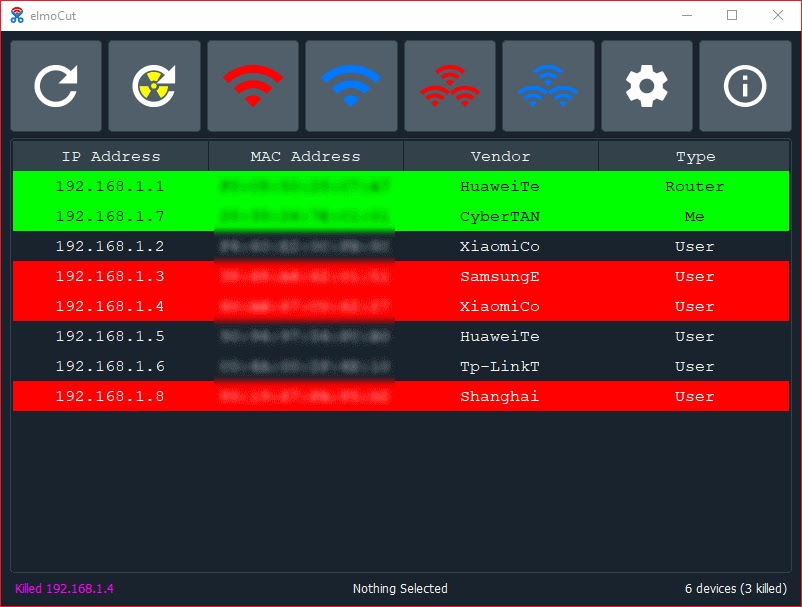802x607 pixels.
Task: Kill the selected device with the single red Wi-Fi icon
Action: click(x=253, y=86)
